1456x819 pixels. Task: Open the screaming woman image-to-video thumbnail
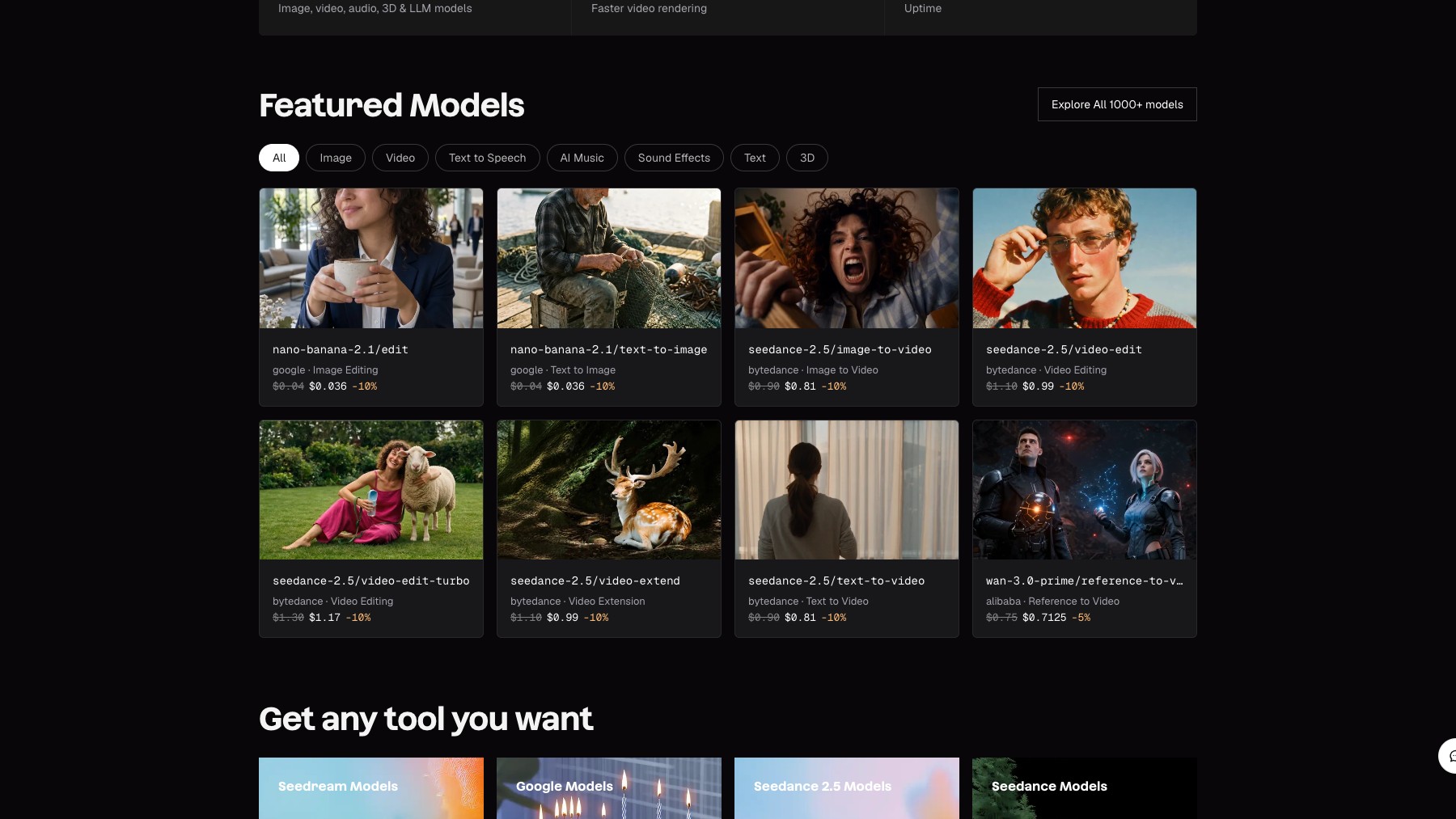tap(847, 258)
